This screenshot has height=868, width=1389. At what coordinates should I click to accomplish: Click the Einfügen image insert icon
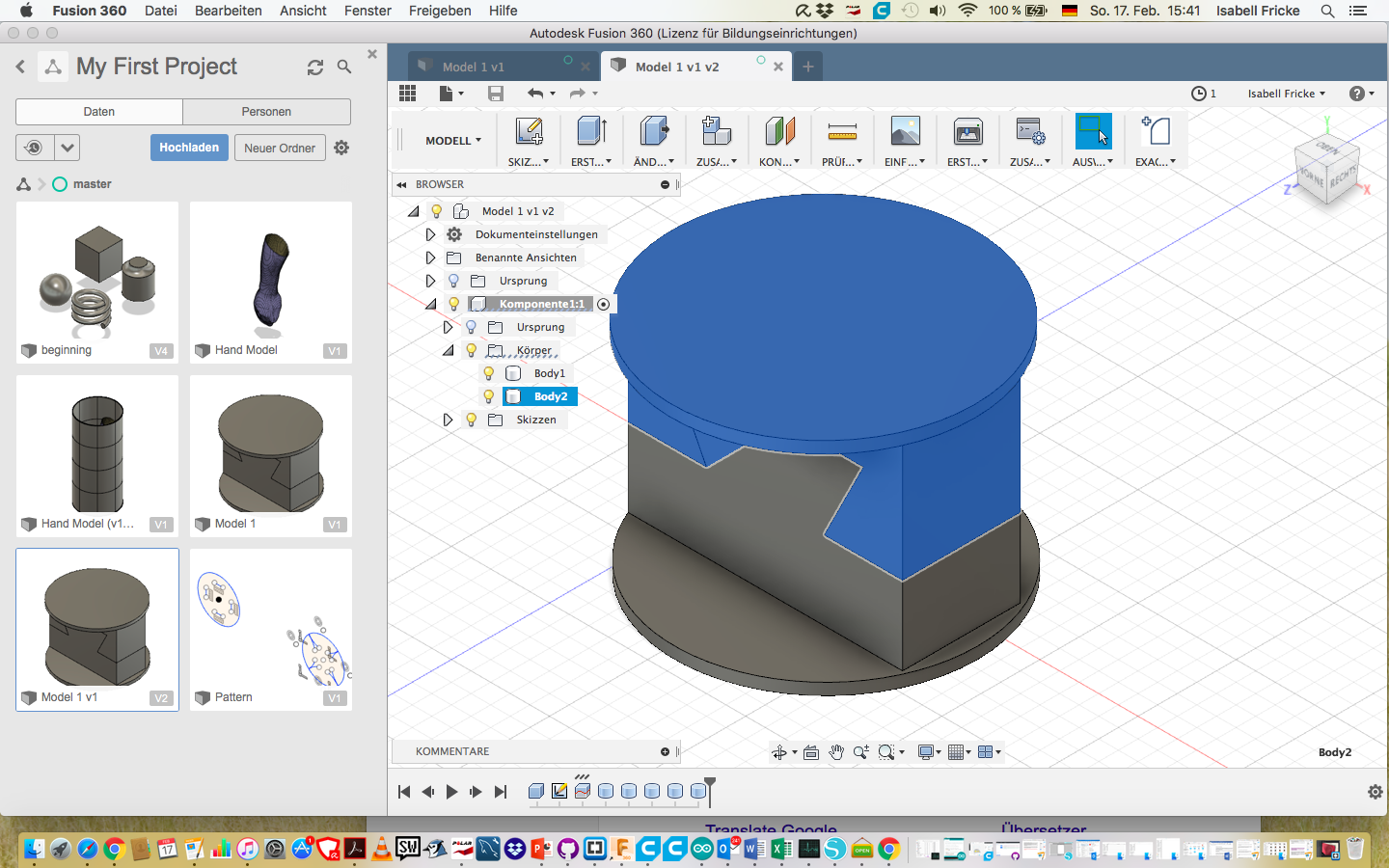(x=905, y=131)
